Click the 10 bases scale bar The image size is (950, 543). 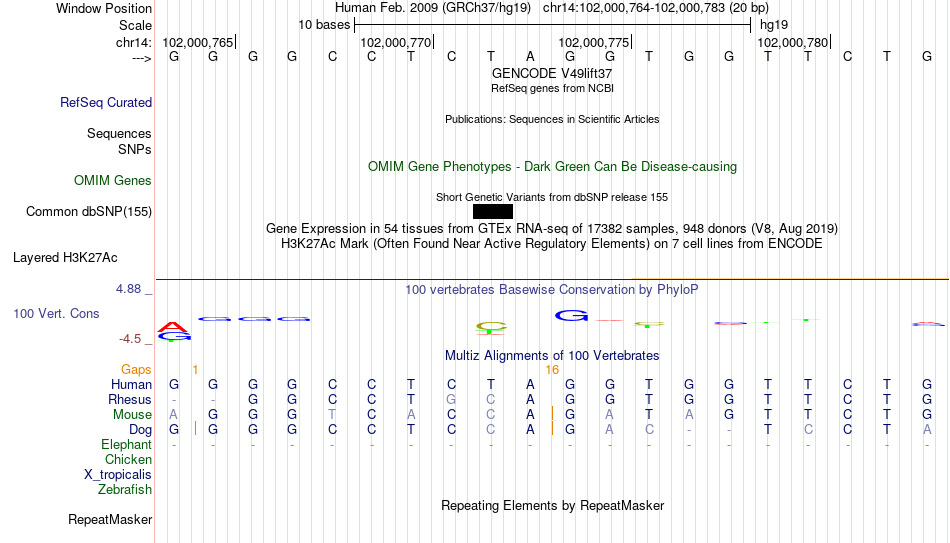553,25
